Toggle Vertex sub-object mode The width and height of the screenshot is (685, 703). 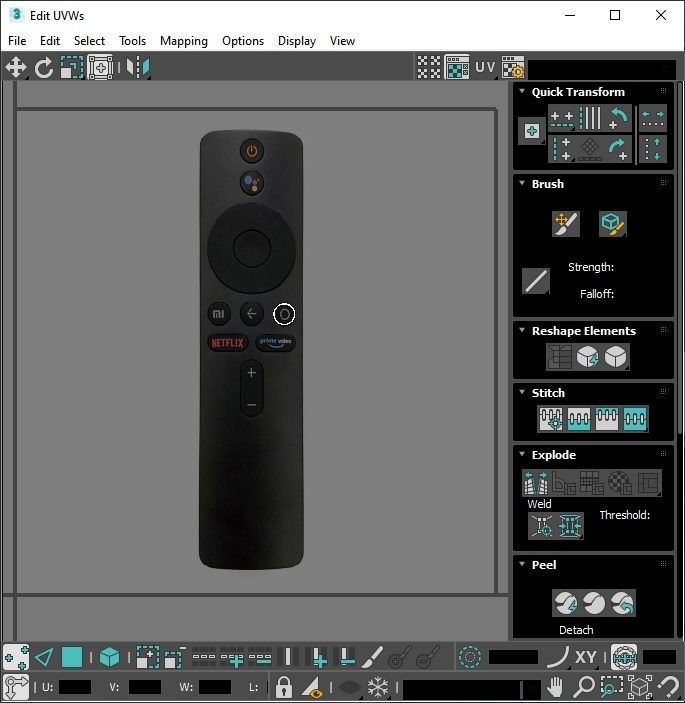tap(16, 657)
